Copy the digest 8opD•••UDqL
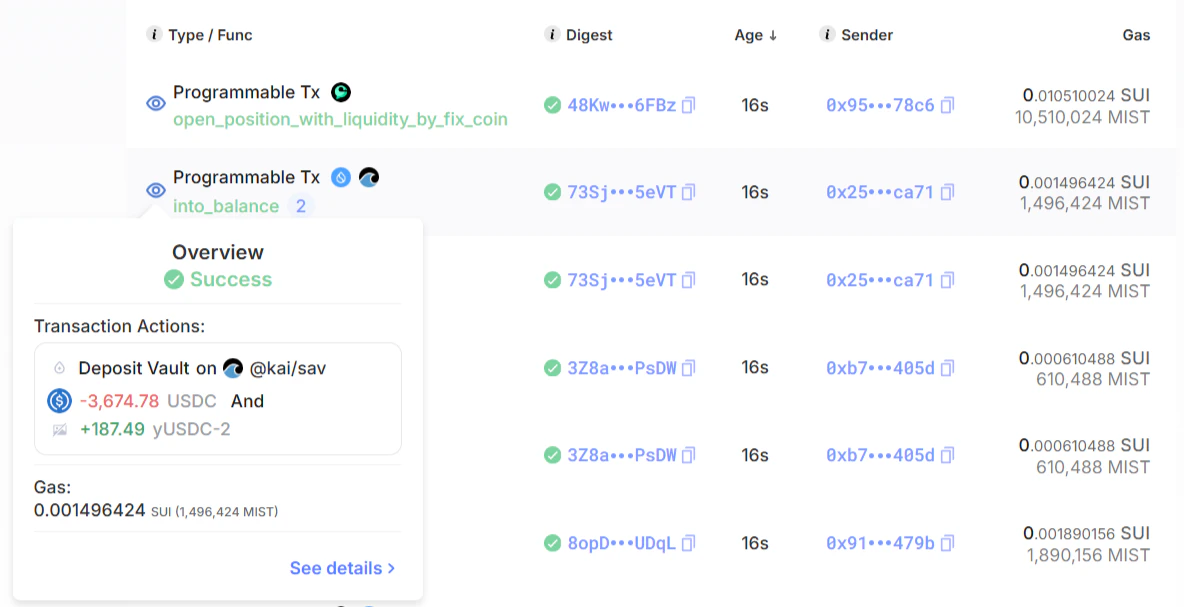Viewport: 1184px width, 607px height. (x=688, y=543)
